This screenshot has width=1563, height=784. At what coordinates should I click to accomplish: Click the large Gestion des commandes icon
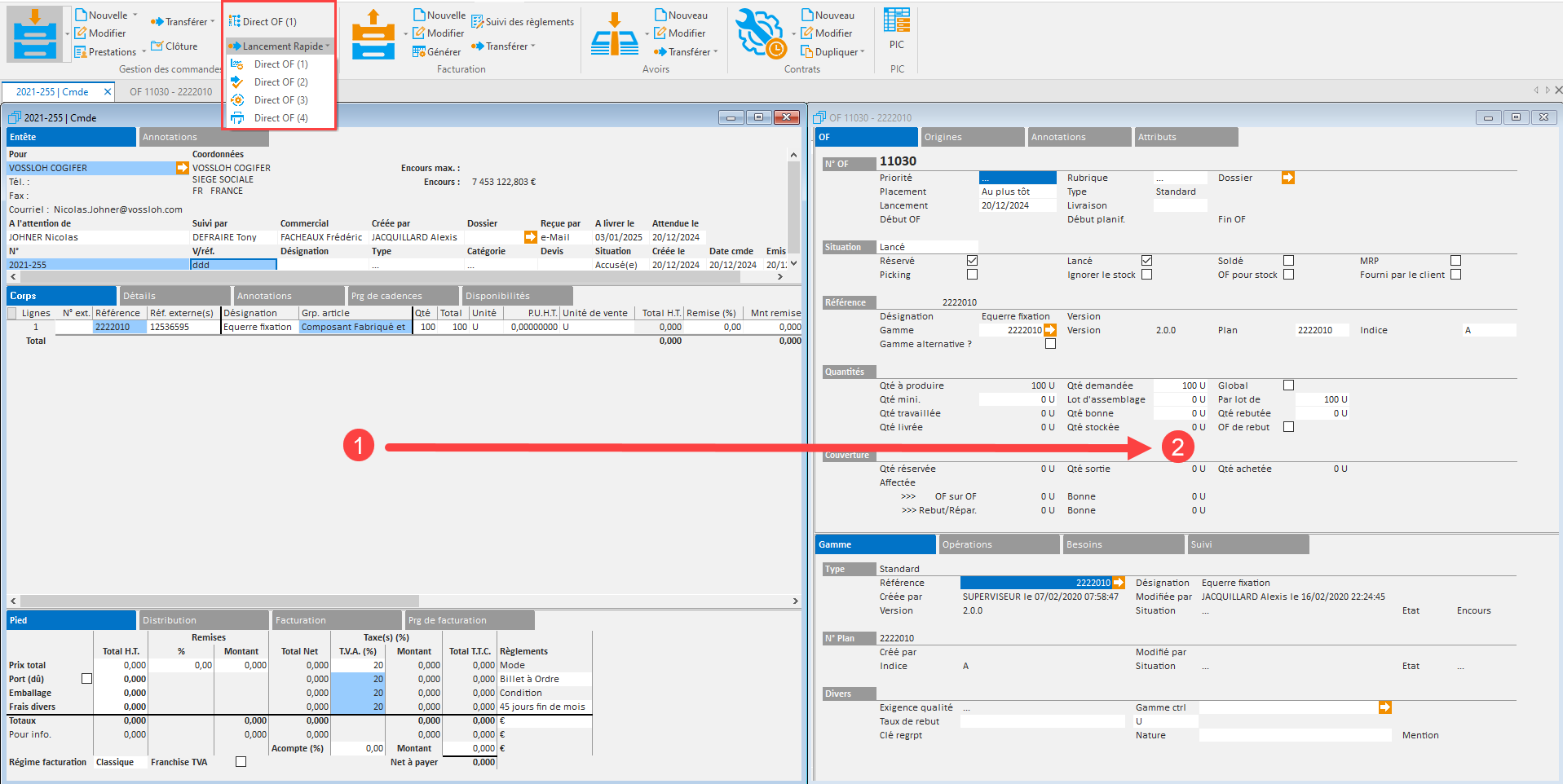tap(35, 34)
